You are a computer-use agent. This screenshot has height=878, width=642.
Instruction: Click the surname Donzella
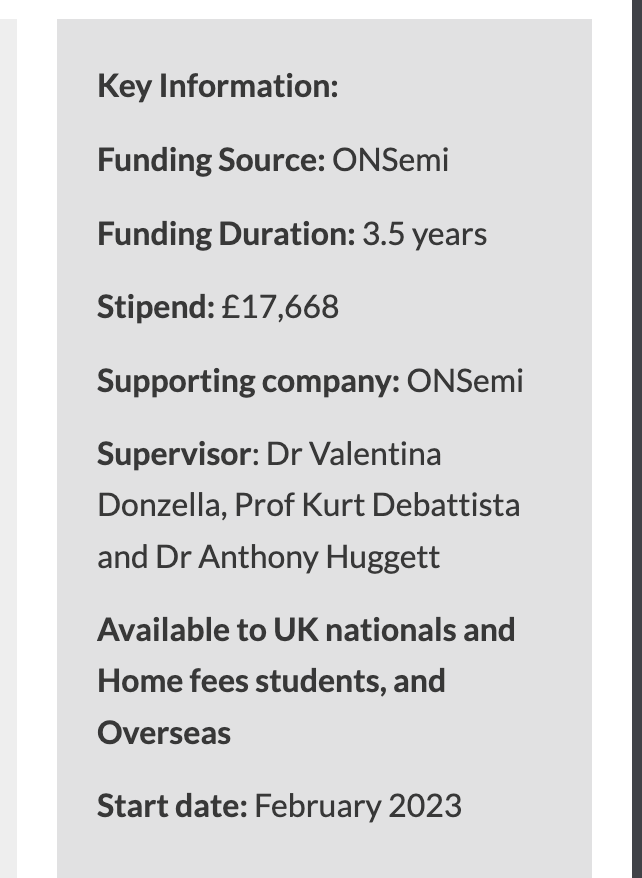tap(160, 505)
